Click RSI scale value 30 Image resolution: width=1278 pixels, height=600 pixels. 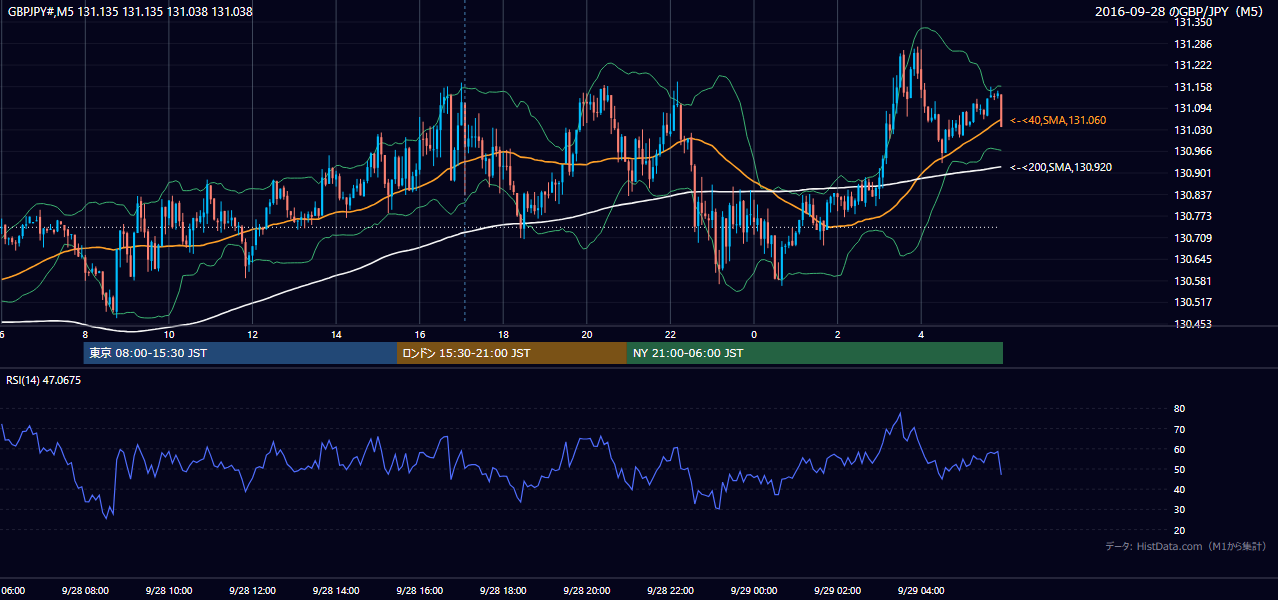tap(1180, 509)
